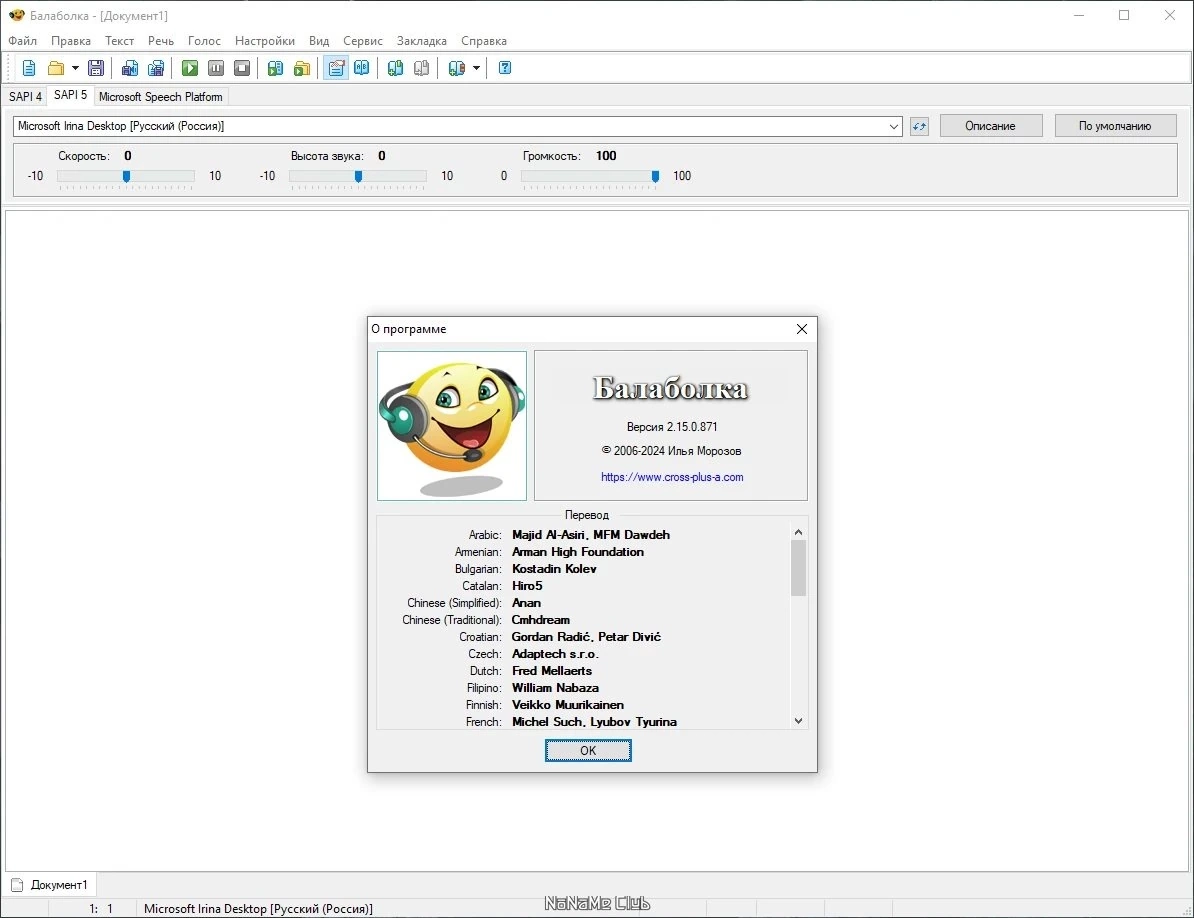
Task: Click the refresh voice icon beside dropdown
Action: click(920, 126)
